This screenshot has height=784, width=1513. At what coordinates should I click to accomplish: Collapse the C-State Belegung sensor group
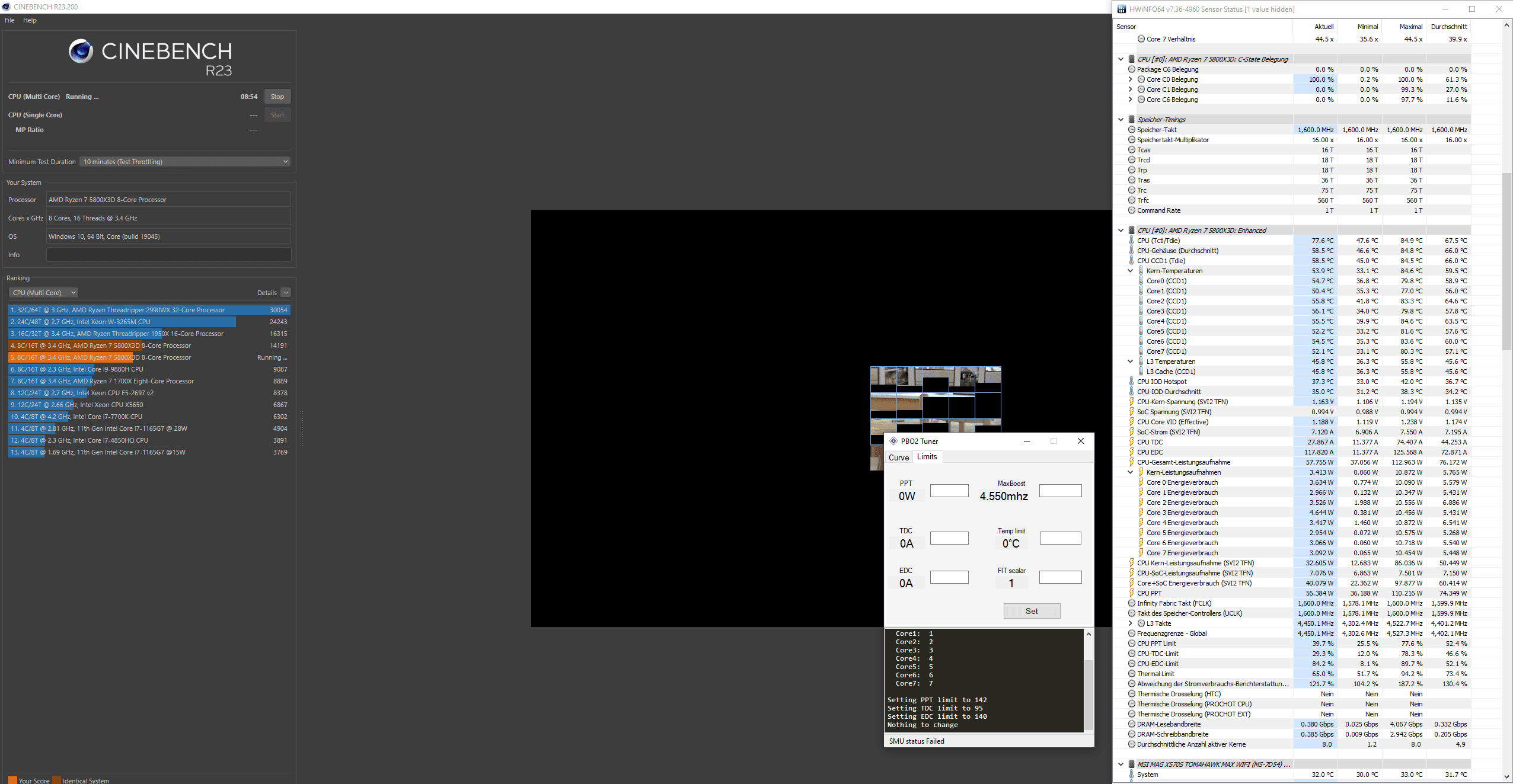pos(1121,59)
